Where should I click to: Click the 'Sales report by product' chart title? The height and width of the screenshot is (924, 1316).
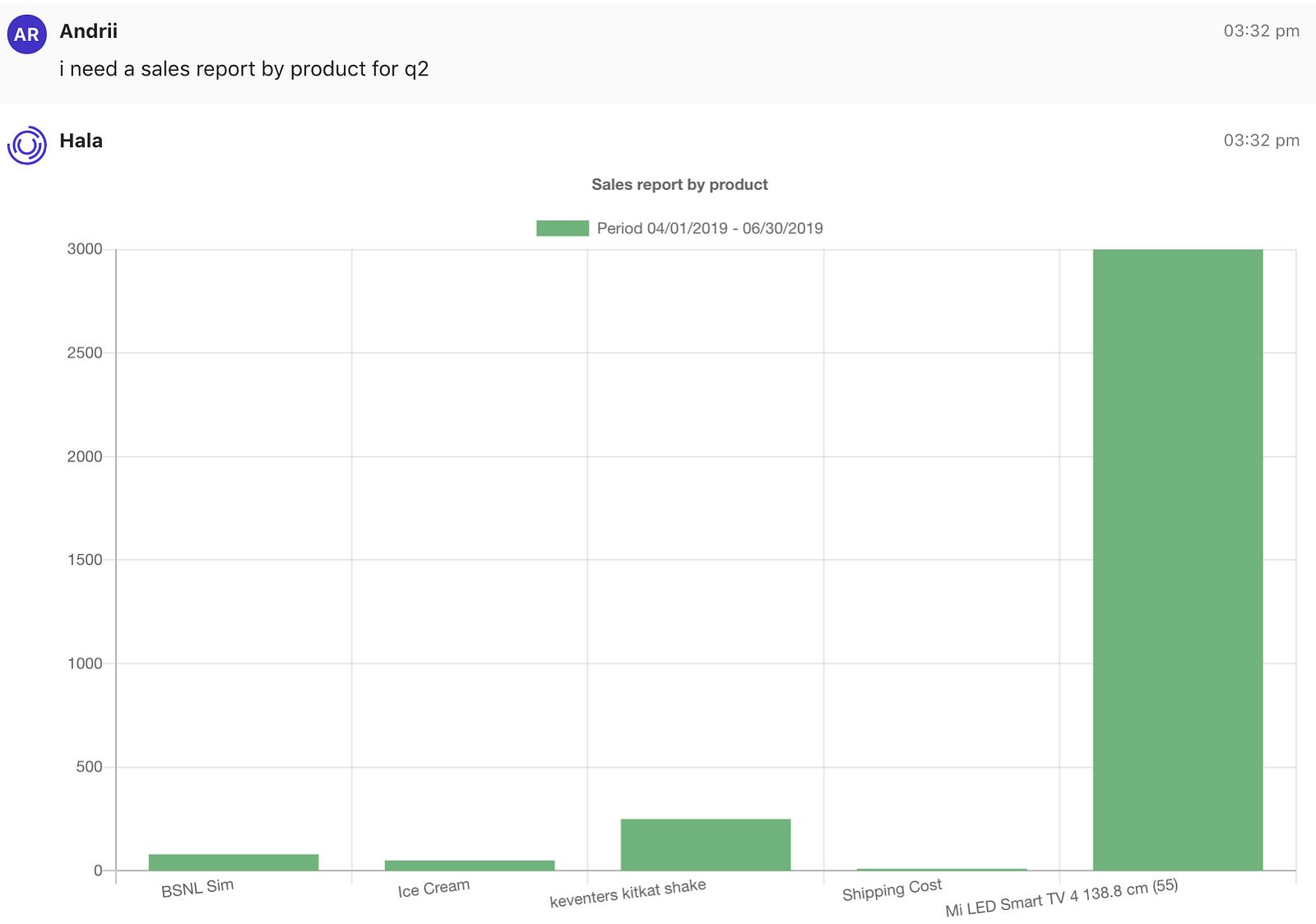click(x=679, y=185)
